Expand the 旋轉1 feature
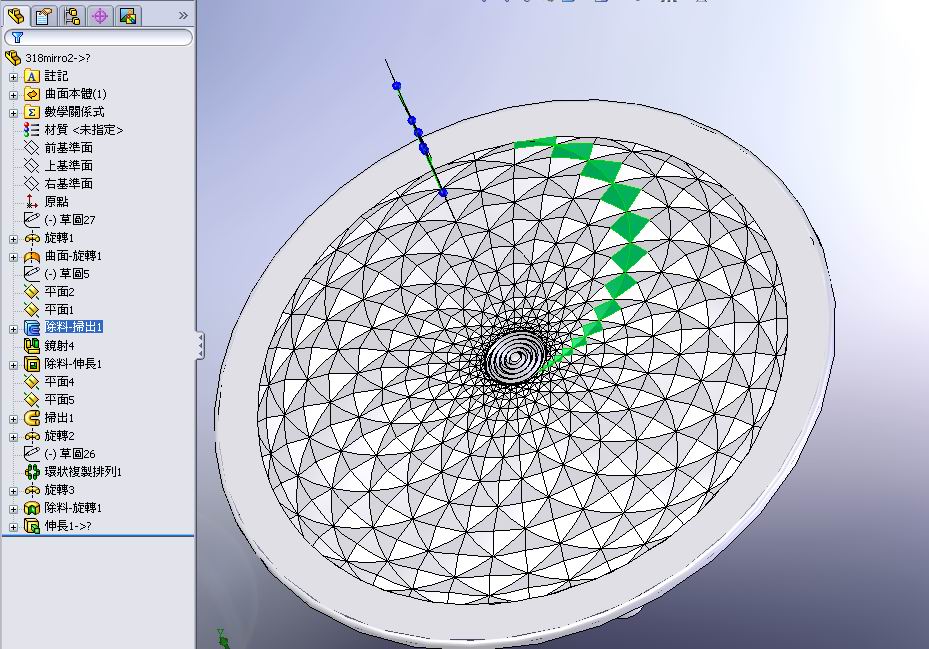The image size is (929, 649). [x=14, y=239]
